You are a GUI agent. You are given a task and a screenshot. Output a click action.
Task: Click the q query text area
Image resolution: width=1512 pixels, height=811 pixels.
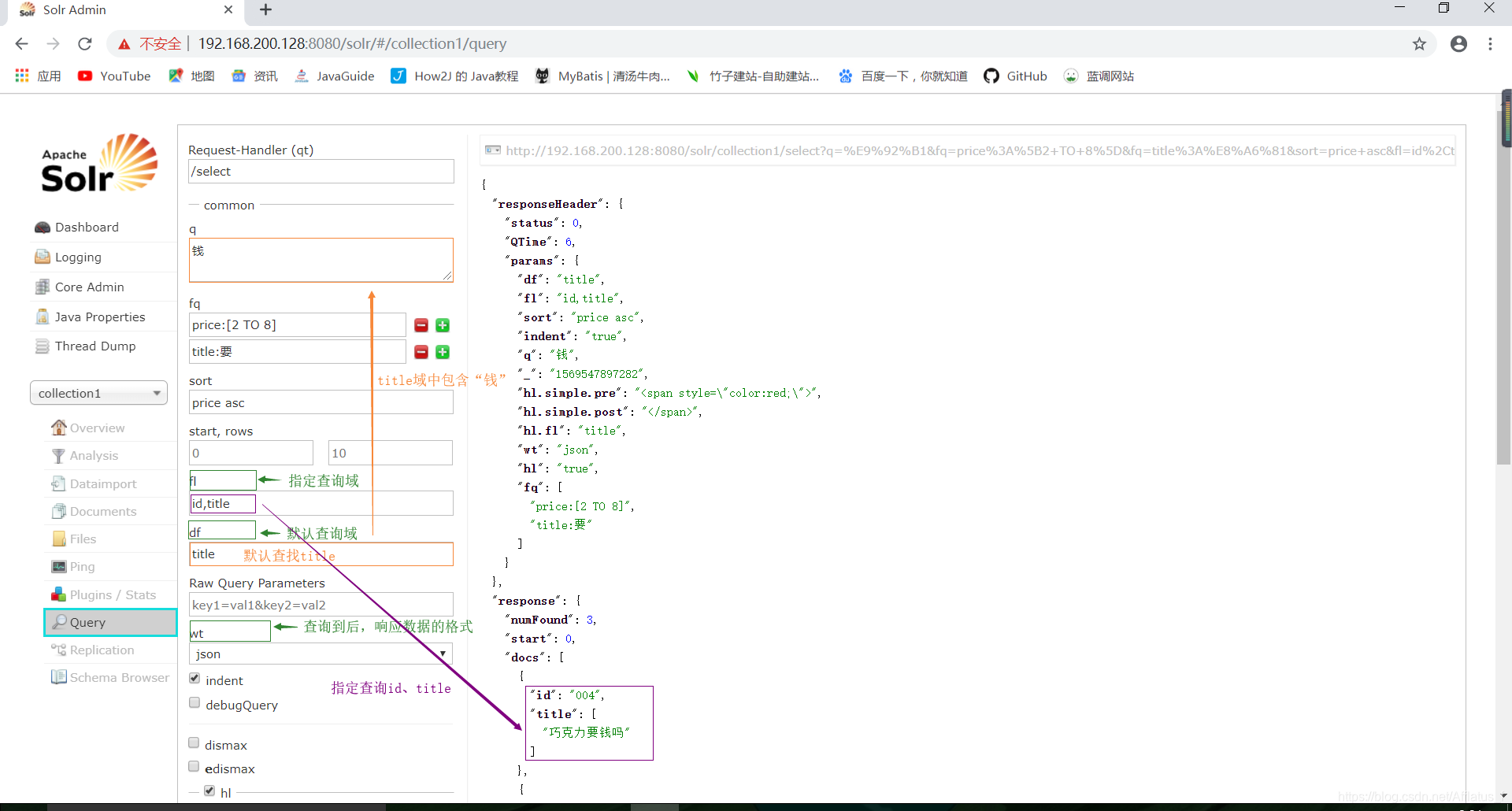click(x=321, y=260)
